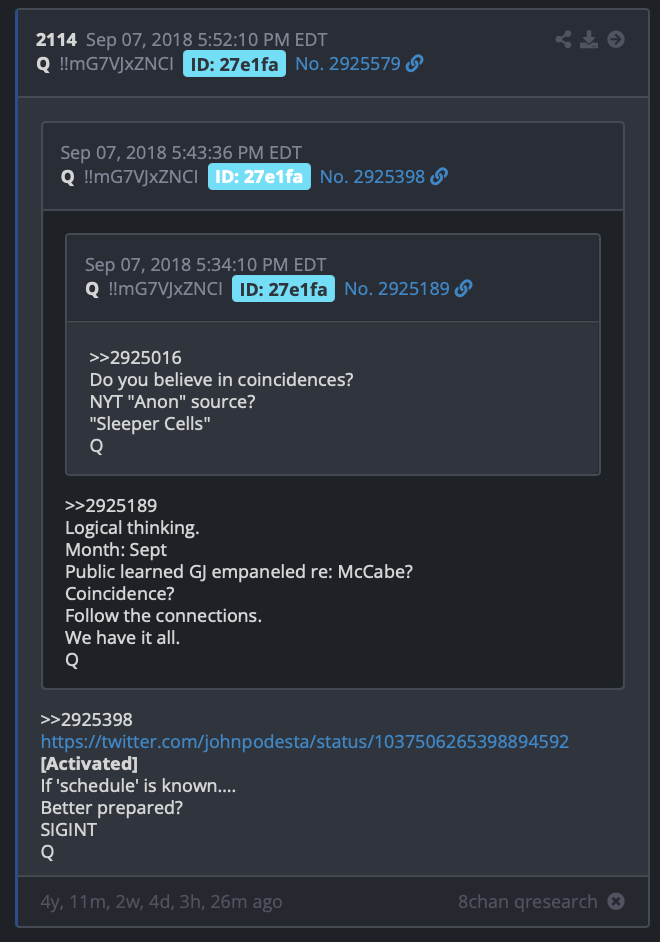Copy the link icon beside No. 2925579

414,64
